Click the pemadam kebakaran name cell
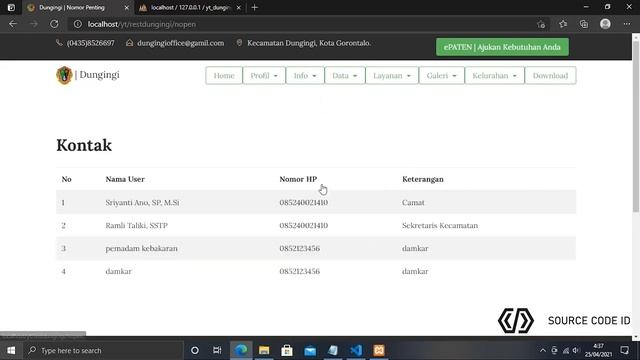640x360 pixels. 141,248
